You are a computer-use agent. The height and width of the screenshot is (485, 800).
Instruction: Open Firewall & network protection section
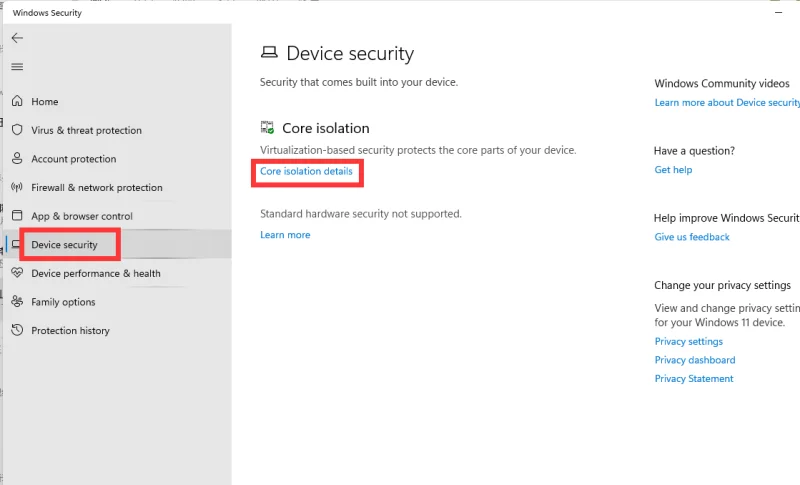pos(96,187)
